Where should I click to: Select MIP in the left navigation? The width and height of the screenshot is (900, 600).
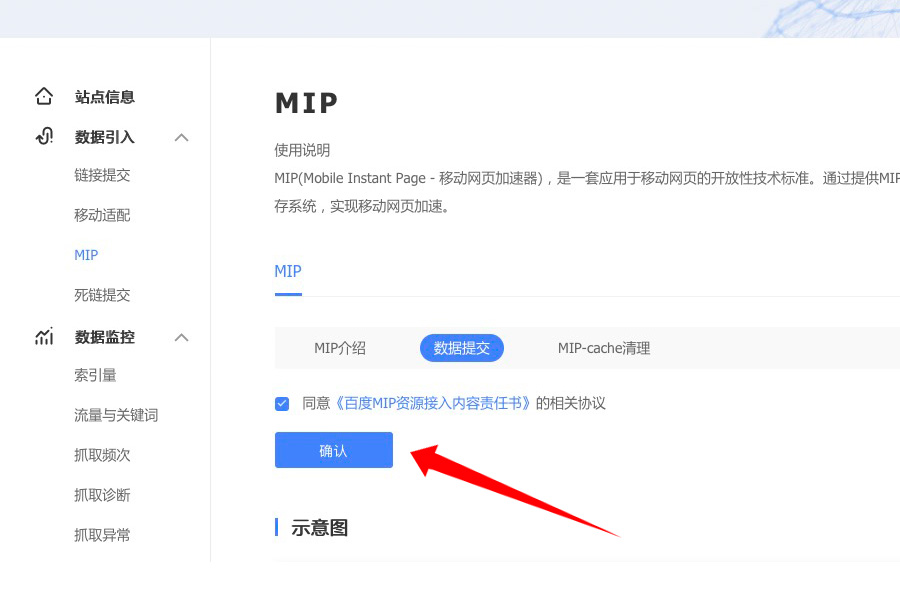coord(86,255)
